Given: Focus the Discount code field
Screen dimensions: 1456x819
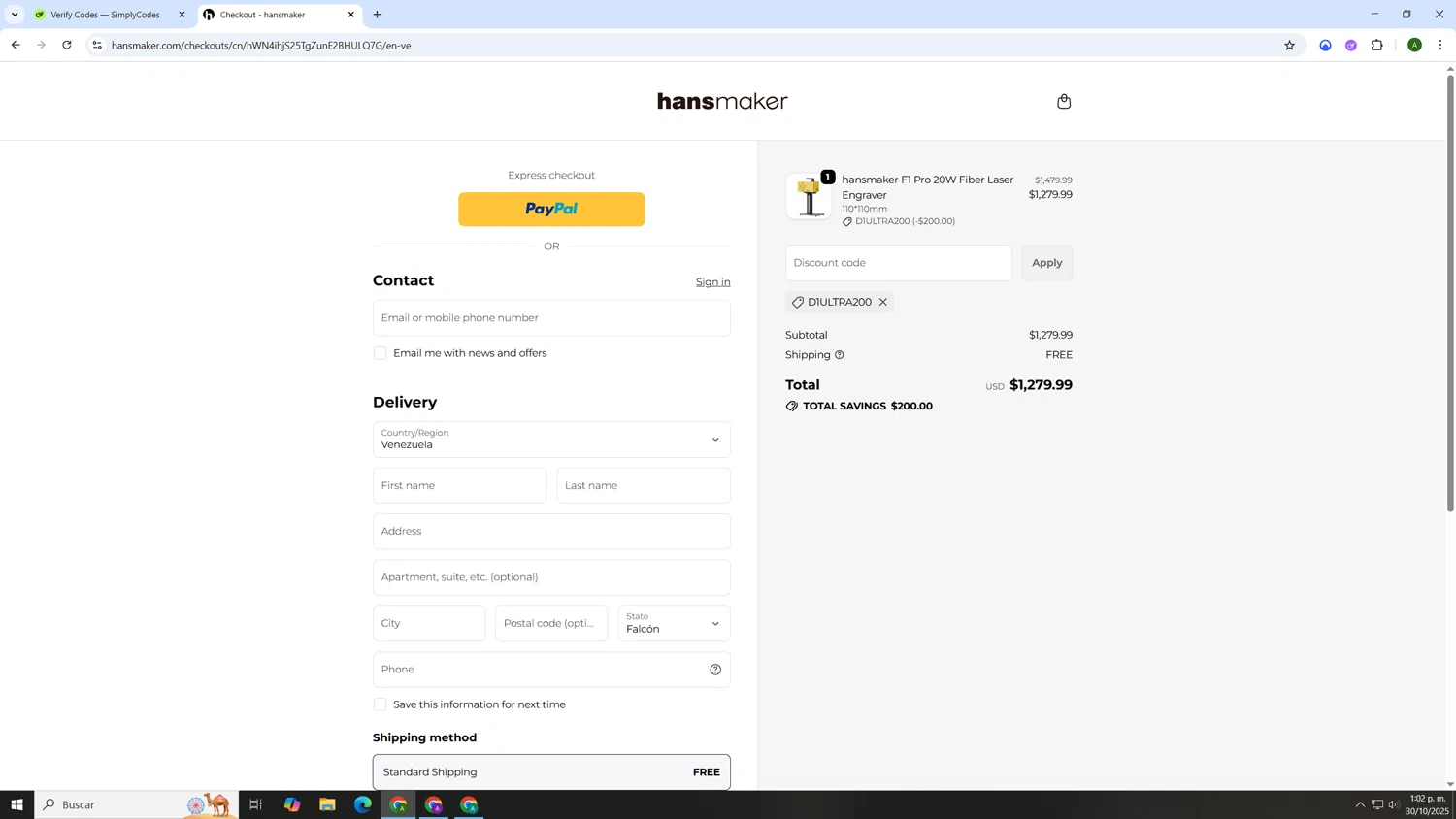Looking at the screenshot, I should click(x=899, y=263).
